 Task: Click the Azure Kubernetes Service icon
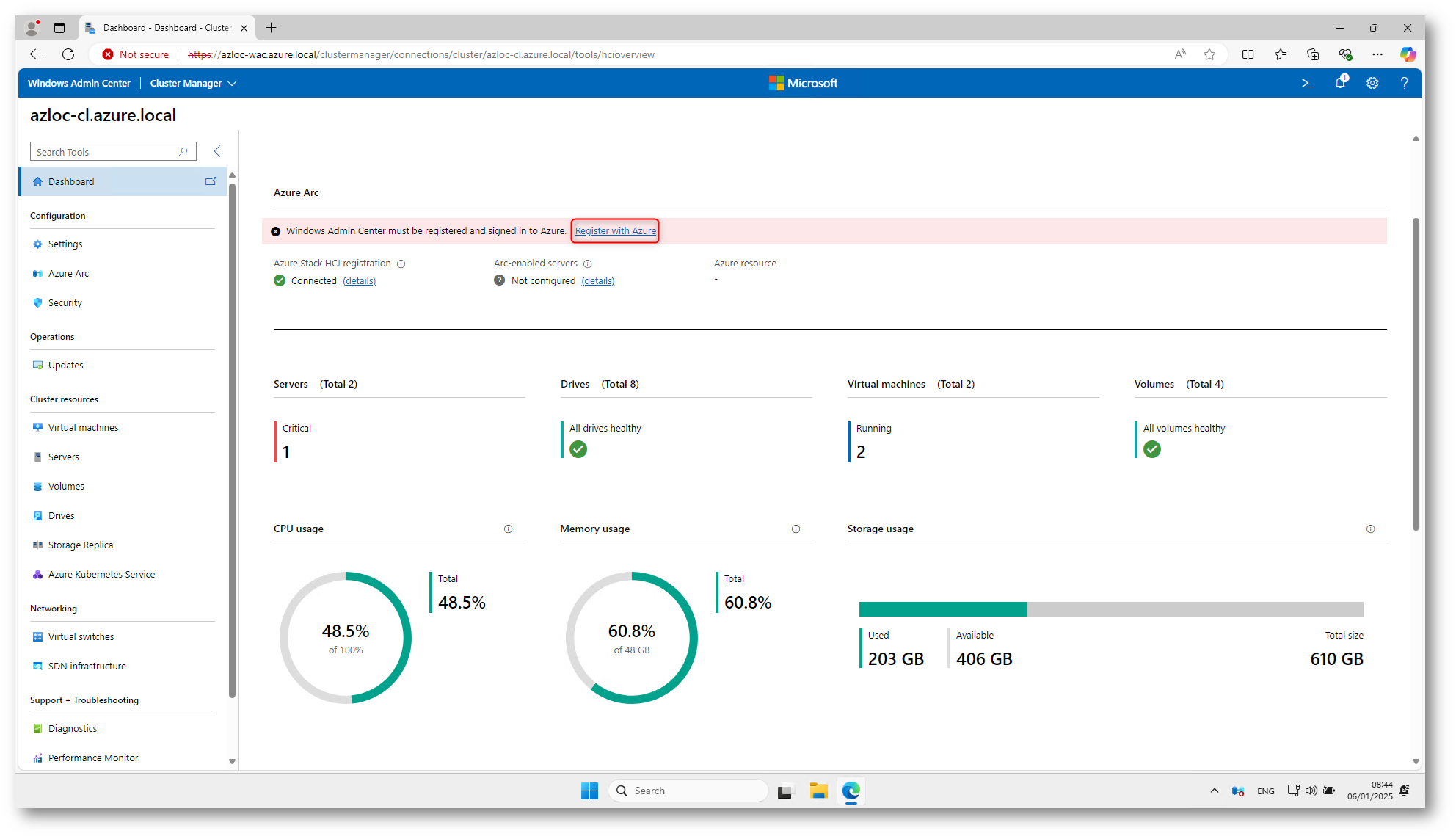(x=38, y=574)
